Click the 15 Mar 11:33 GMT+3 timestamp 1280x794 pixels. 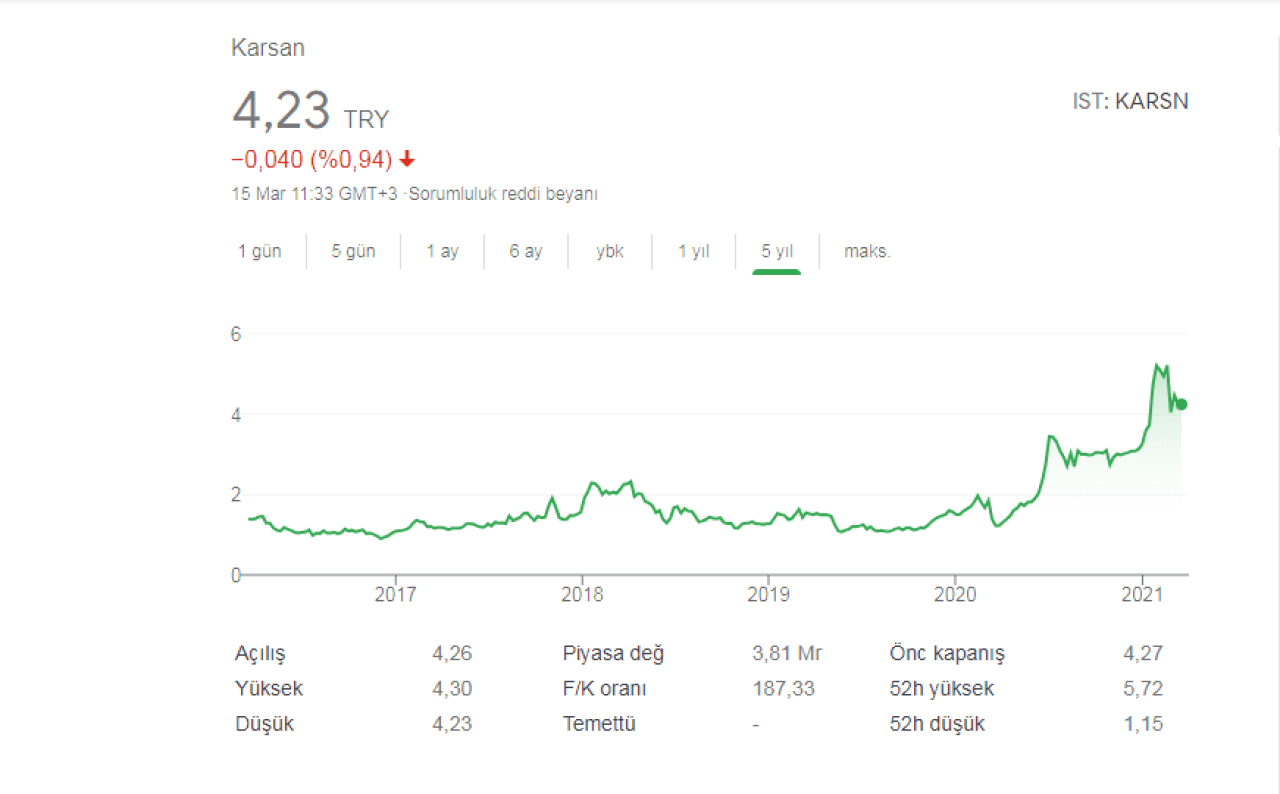tap(316, 194)
